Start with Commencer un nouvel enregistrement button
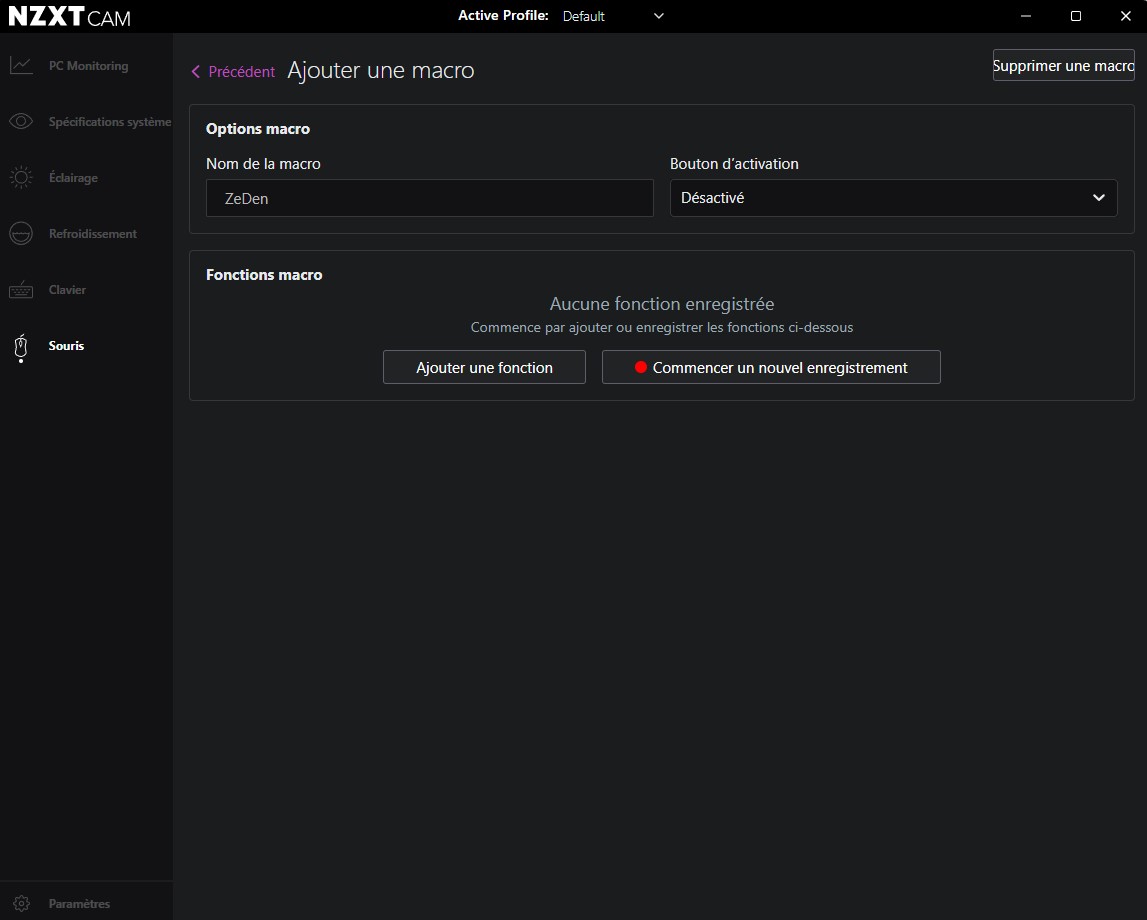This screenshot has width=1147, height=920. (x=771, y=368)
